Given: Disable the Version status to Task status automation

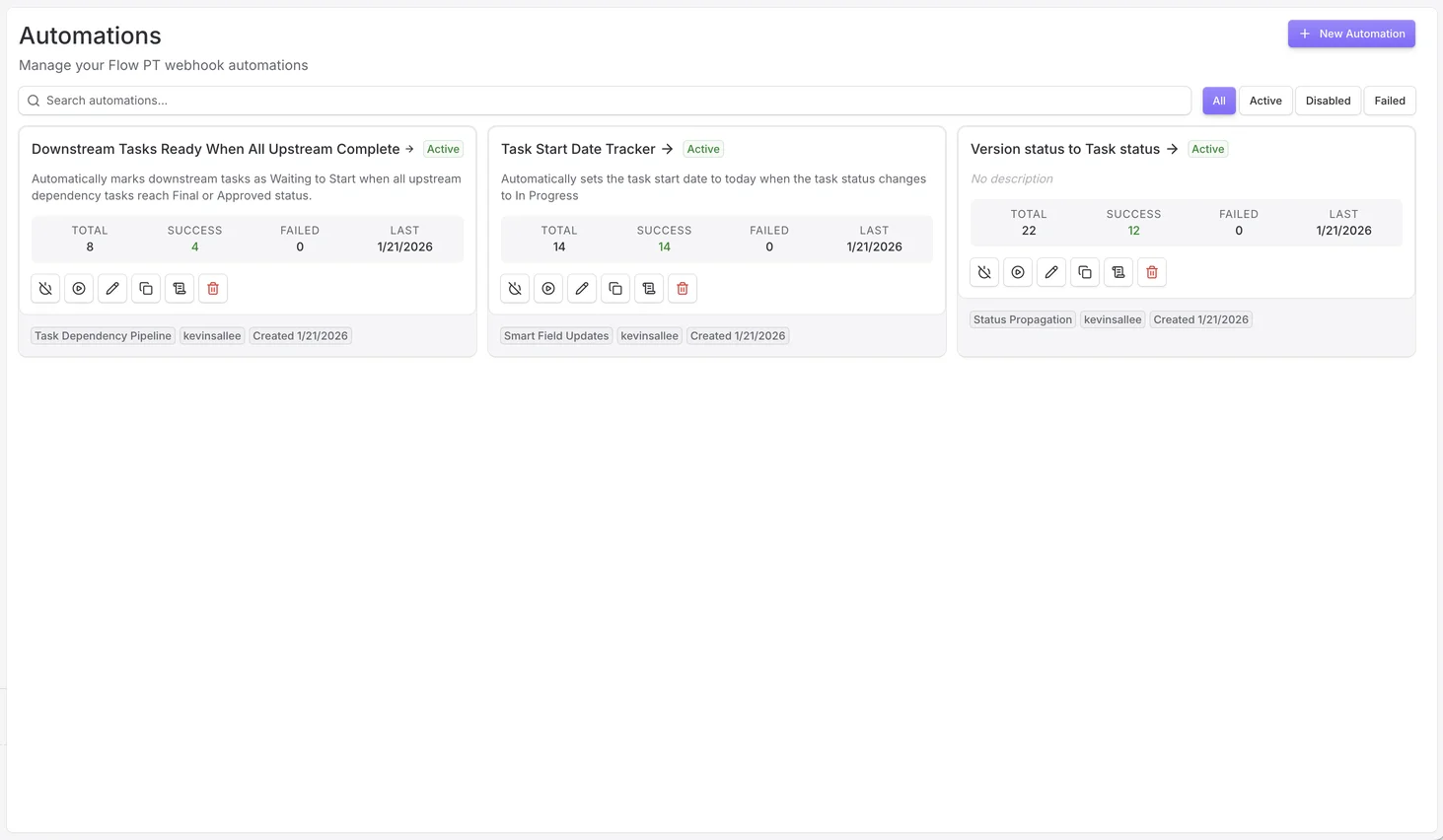Looking at the screenshot, I should (983, 272).
